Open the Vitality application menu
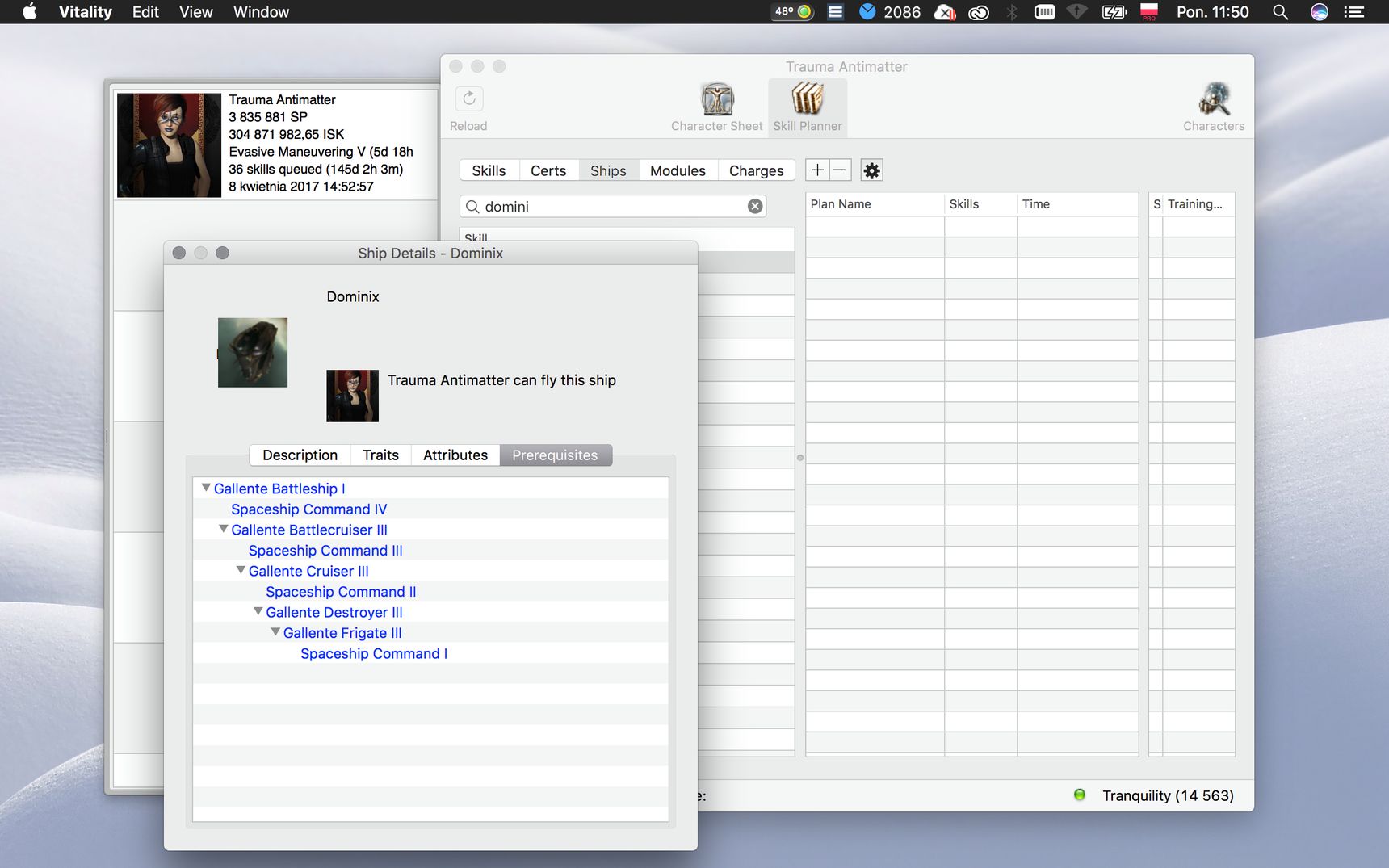1389x868 pixels. pyautogui.click(x=86, y=12)
